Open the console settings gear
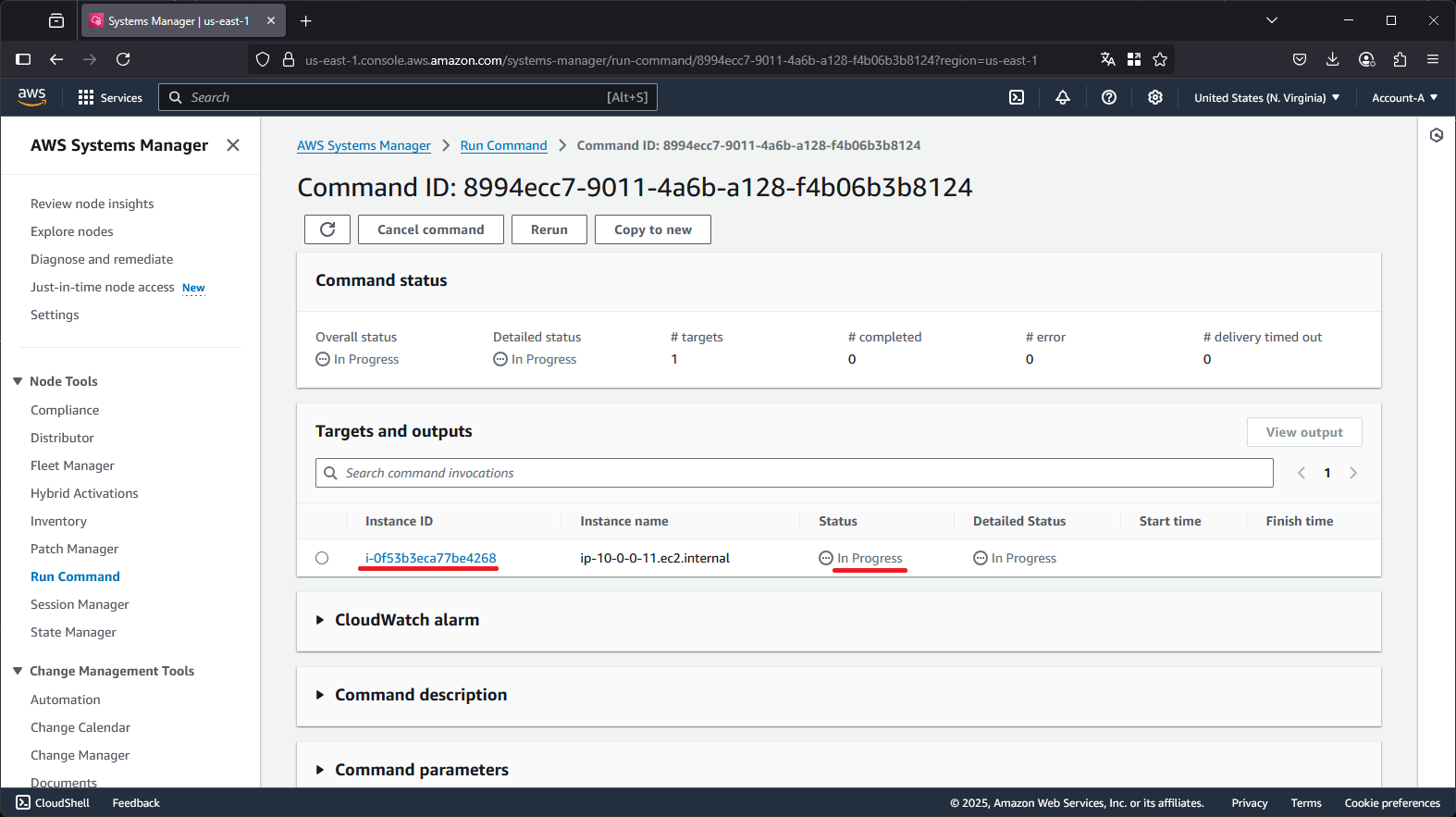The height and width of the screenshot is (817, 1456). click(x=1155, y=97)
